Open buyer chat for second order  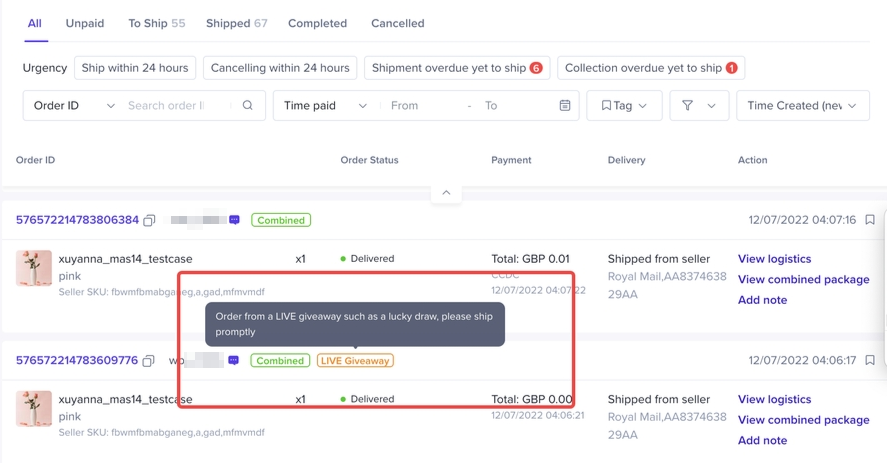(234, 361)
